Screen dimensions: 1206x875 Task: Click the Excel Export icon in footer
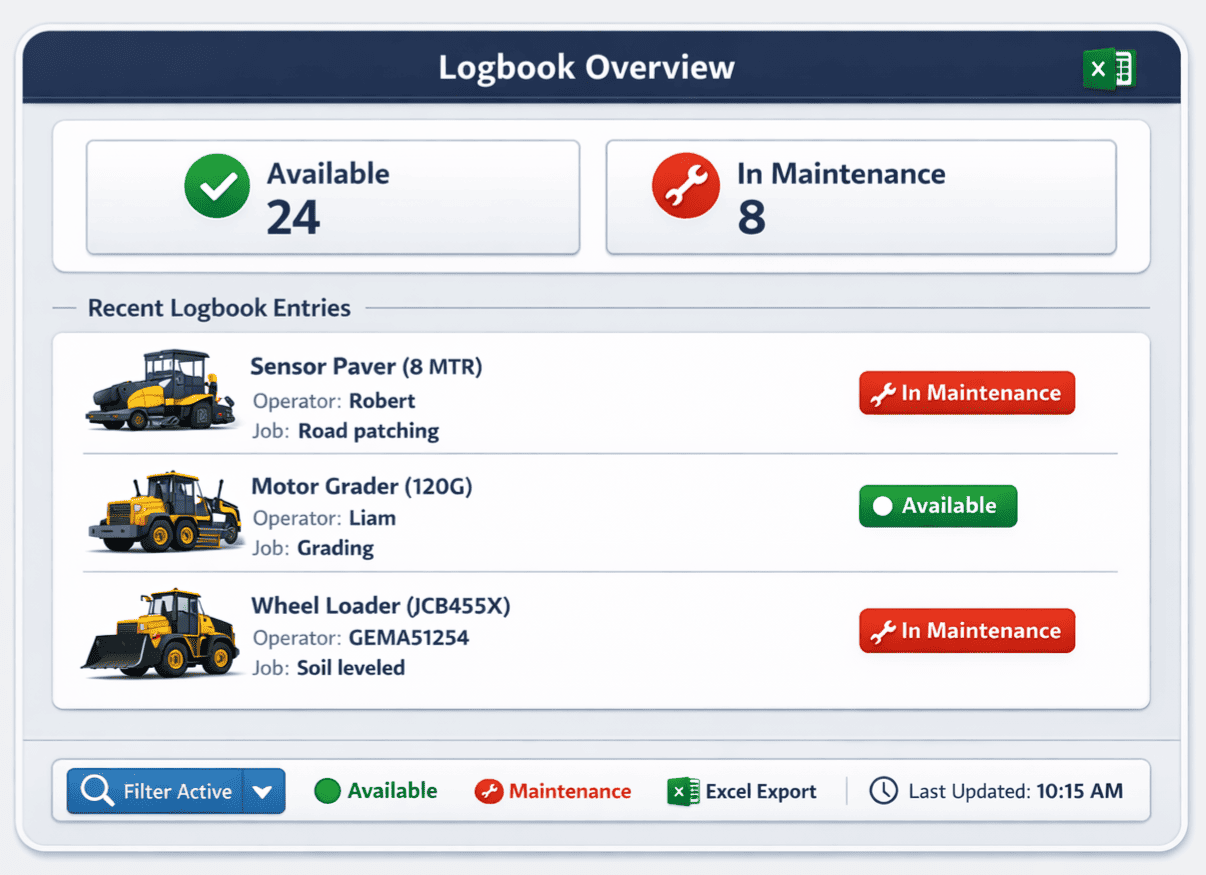click(683, 791)
